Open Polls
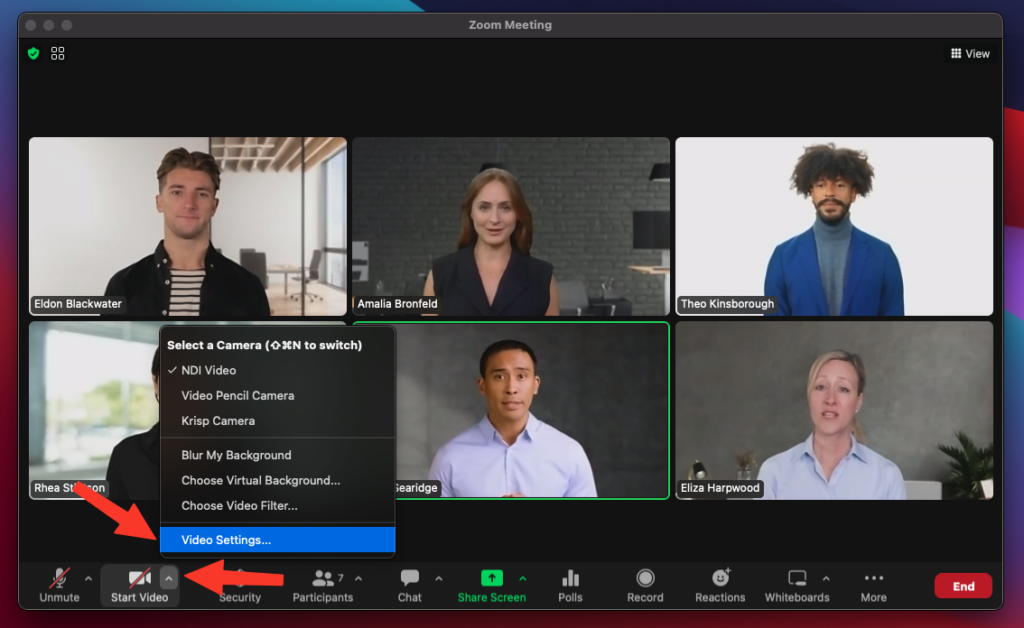The width and height of the screenshot is (1024, 628). pyautogui.click(x=570, y=585)
